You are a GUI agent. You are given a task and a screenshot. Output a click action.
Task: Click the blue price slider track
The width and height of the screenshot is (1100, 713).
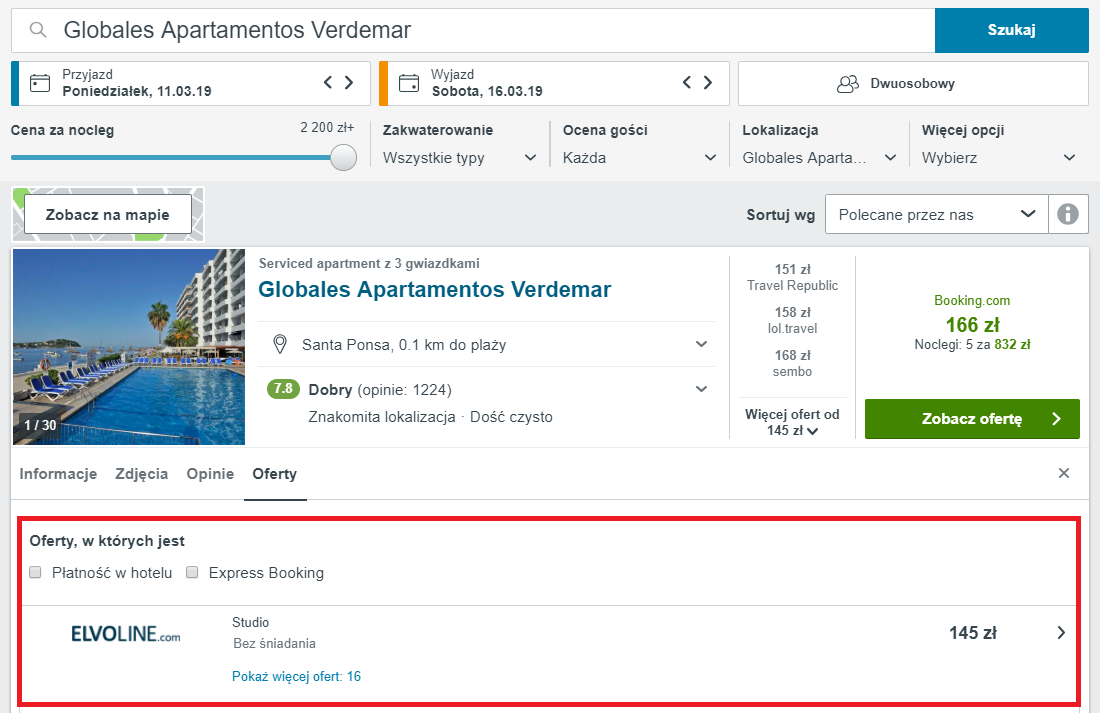(x=170, y=157)
